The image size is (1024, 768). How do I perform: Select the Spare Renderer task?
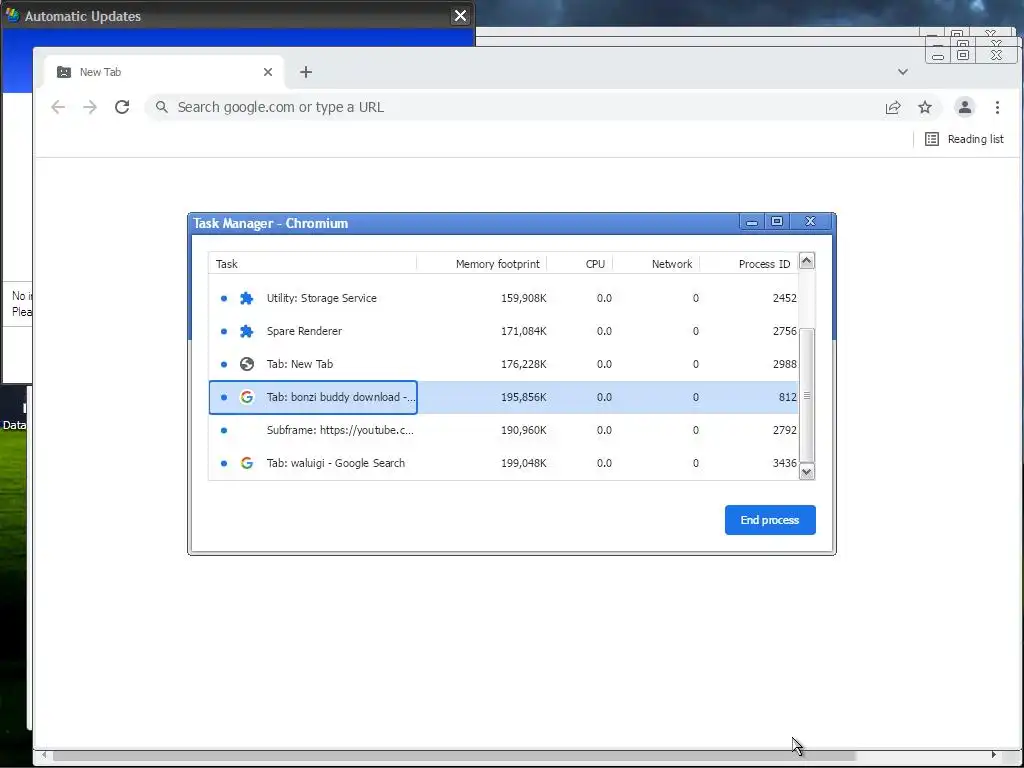[x=504, y=331]
